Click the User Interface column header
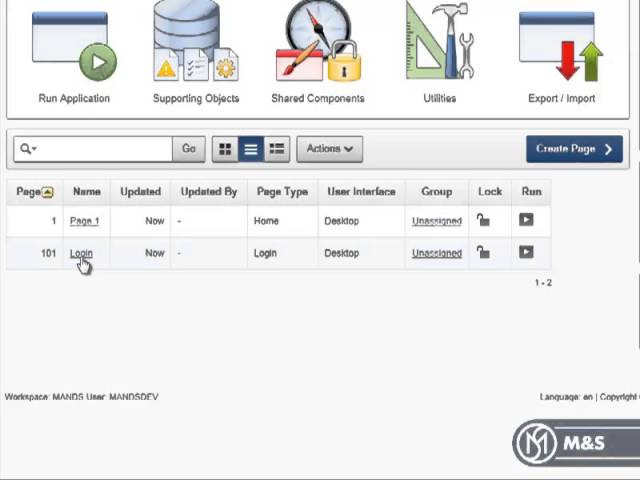This screenshot has height=480, width=640. [361, 192]
